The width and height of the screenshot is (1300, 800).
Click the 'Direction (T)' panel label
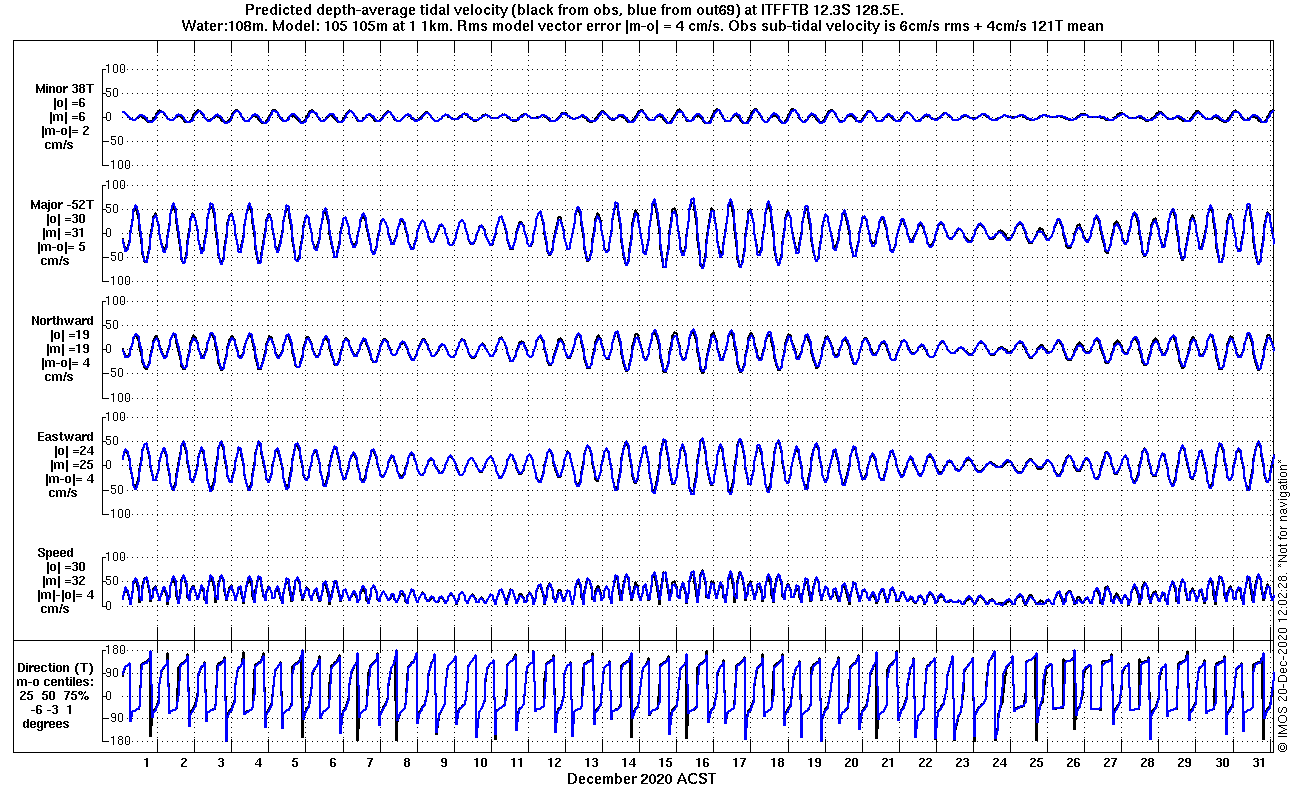click(57, 668)
